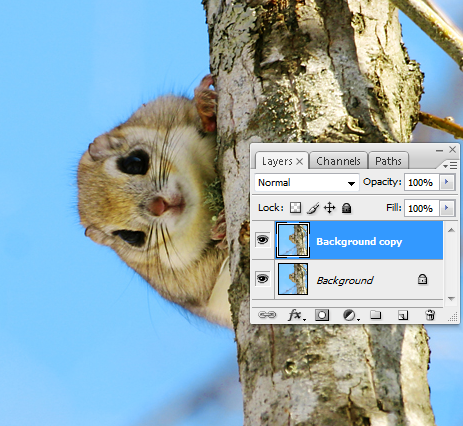Click the layers list scroll up arrow
463x426 pixels.
[451, 230]
